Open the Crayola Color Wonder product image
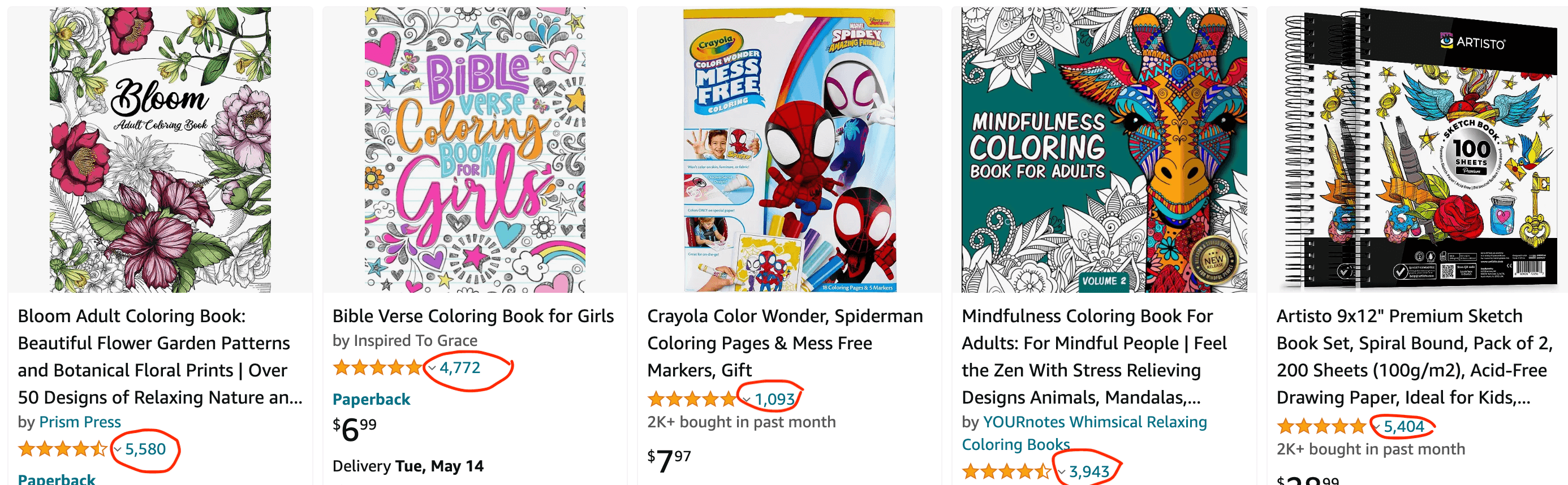The height and width of the screenshot is (485, 1568). pyautogui.click(x=789, y=150)
